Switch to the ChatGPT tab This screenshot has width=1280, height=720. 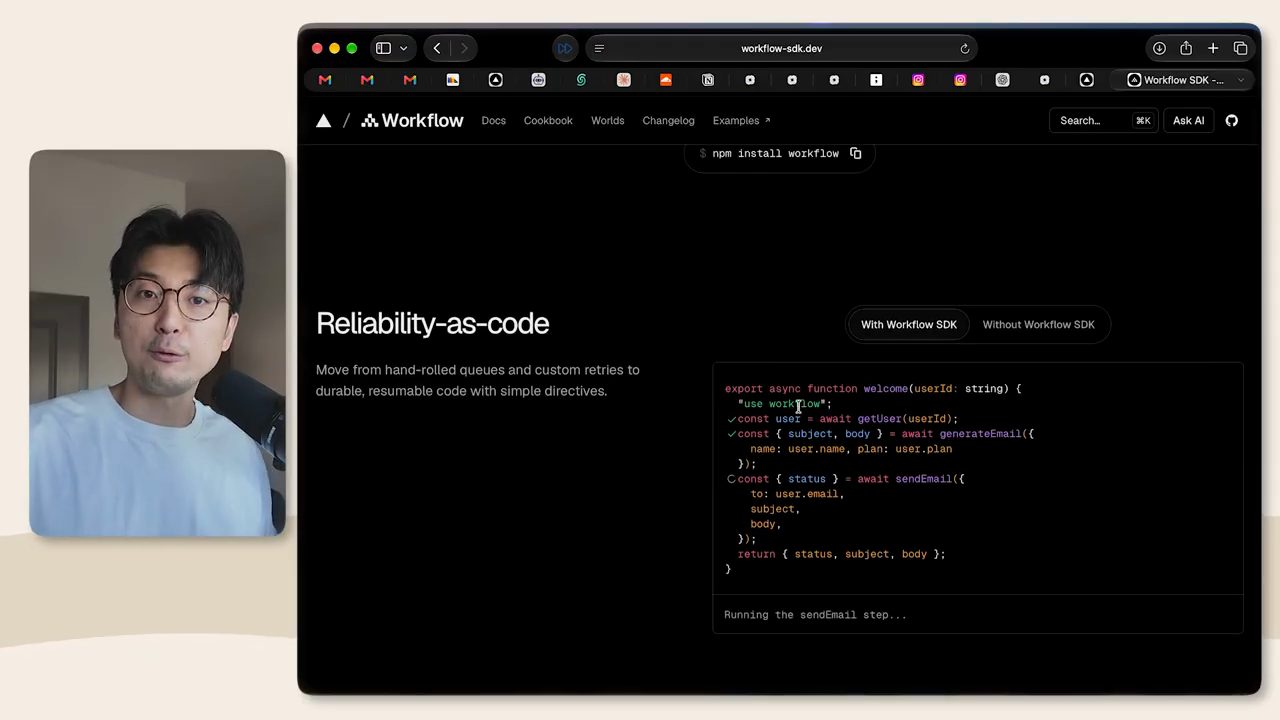click(x=1002, y=80)
